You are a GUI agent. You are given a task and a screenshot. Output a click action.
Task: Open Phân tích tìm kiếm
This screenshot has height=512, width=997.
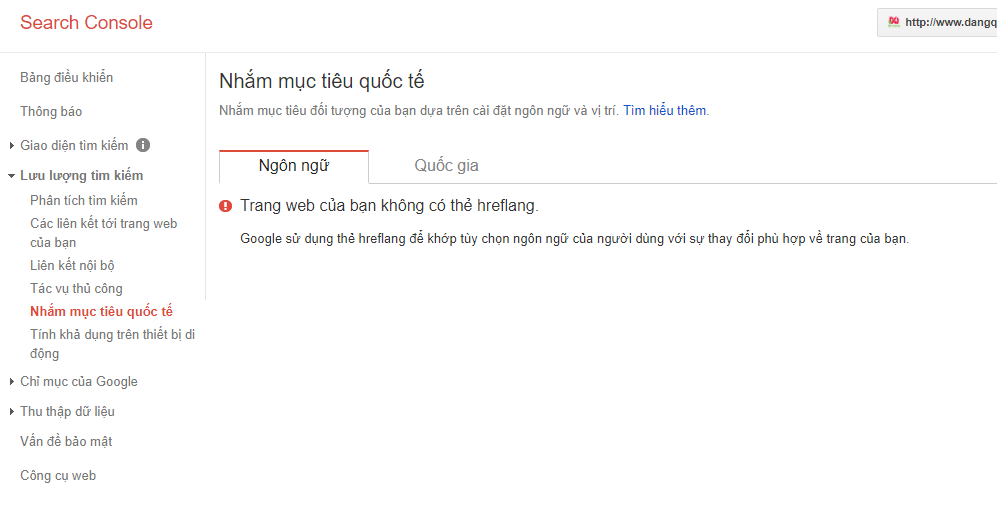[x=84, y=200]
